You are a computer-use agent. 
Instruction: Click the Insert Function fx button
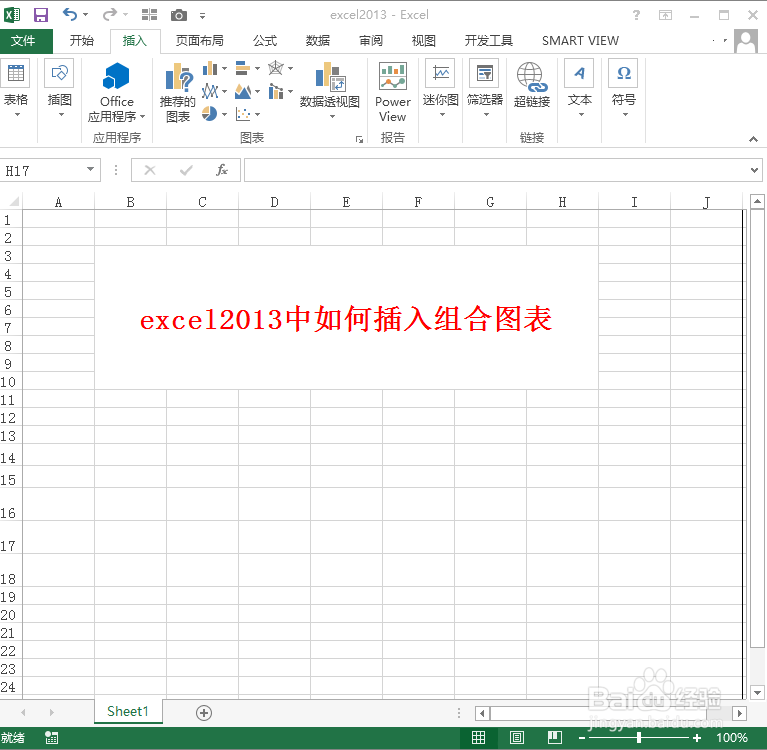coord(222,170)
